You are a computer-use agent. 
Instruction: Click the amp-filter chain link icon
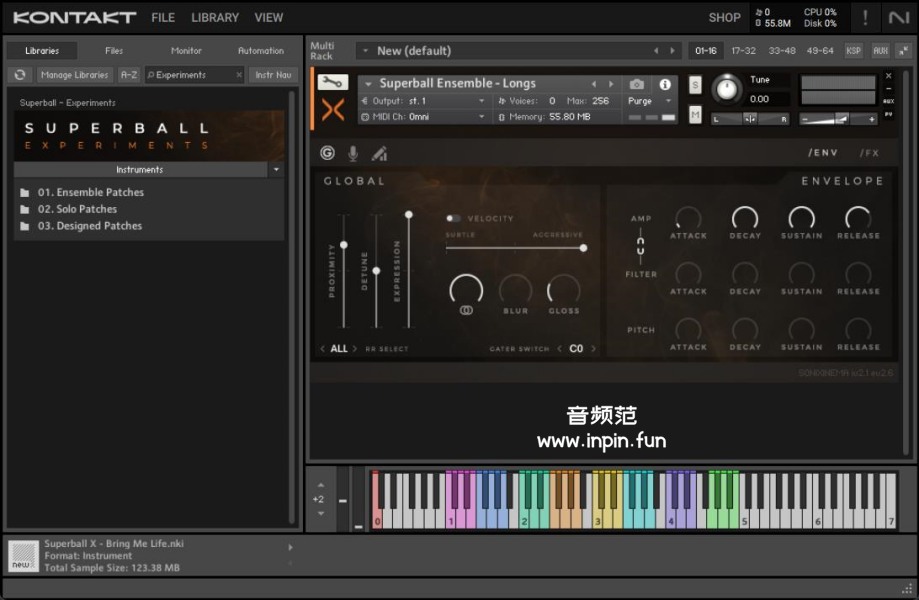tap(641, 246)
